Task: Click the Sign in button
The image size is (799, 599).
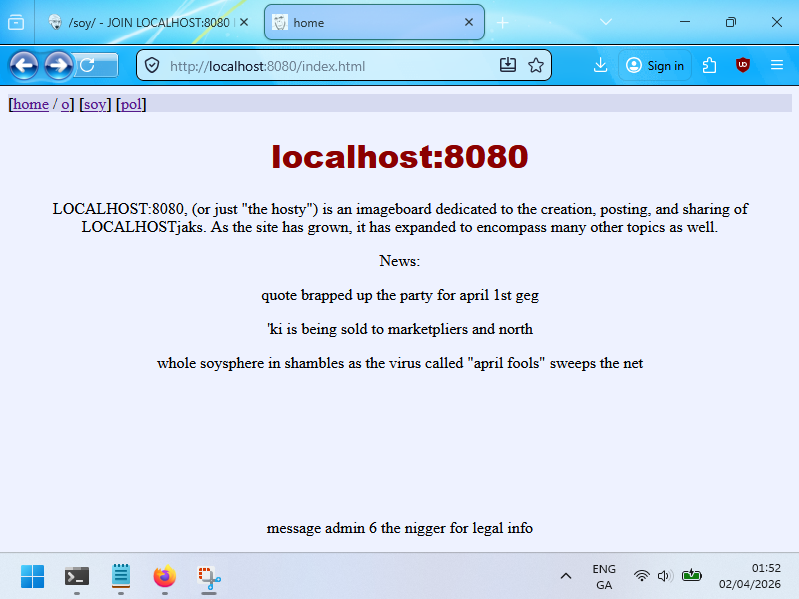Action: [x=655, y=66]
